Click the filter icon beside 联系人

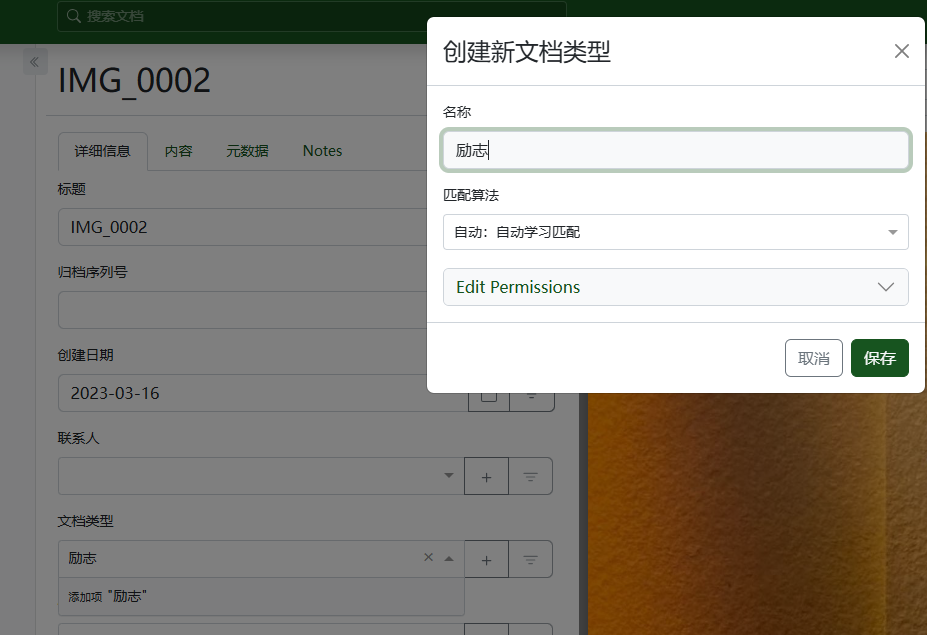click(530, 477)
